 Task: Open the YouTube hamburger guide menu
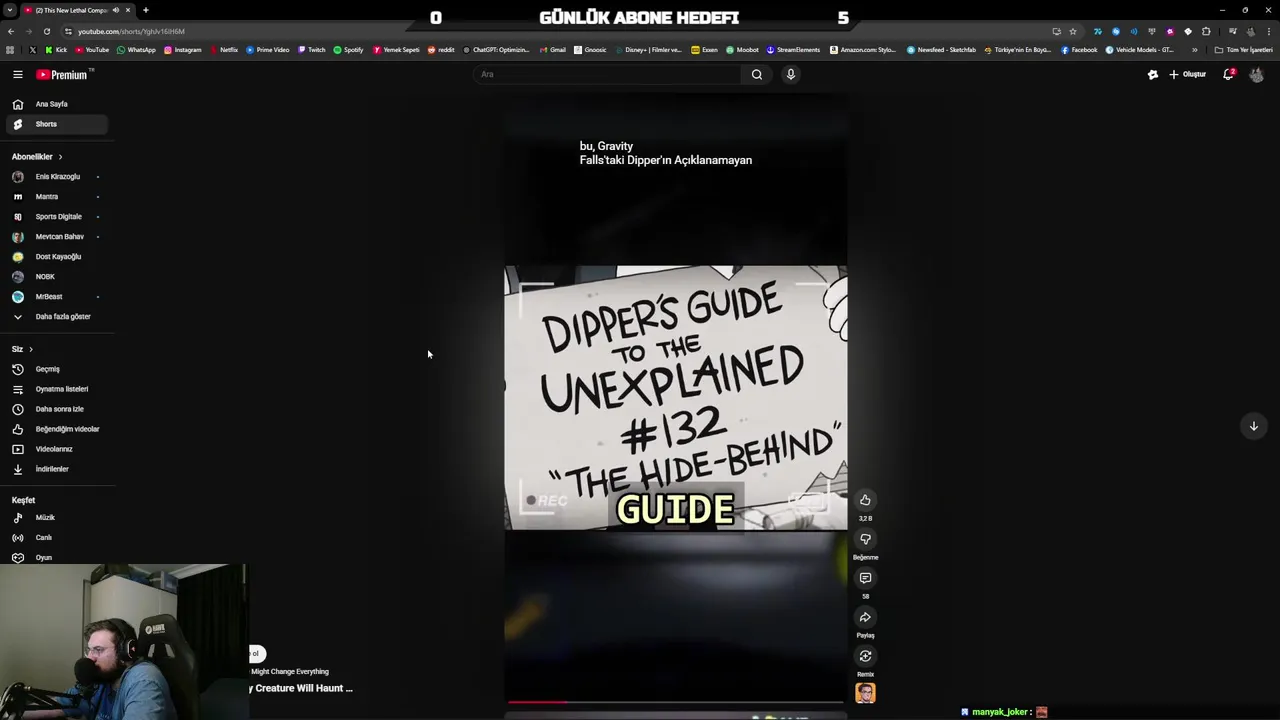point(17,74)
